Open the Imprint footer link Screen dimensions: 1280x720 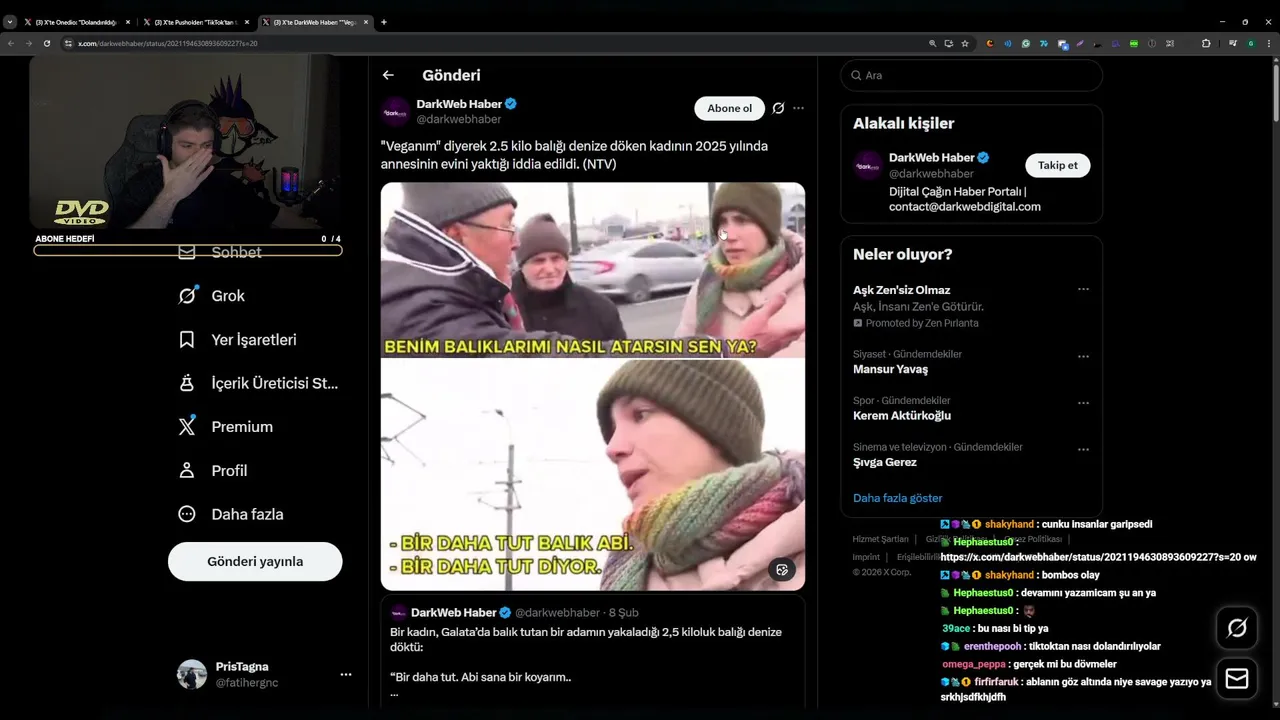[866, 557]
